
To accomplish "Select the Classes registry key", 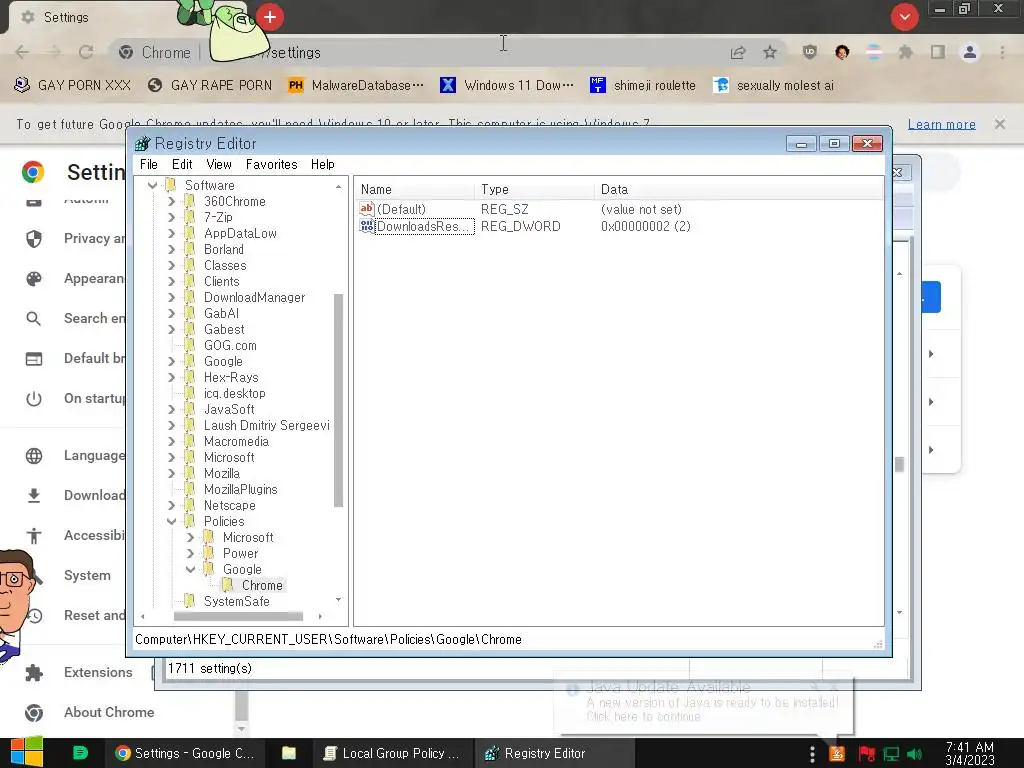I will coord(225,265).
